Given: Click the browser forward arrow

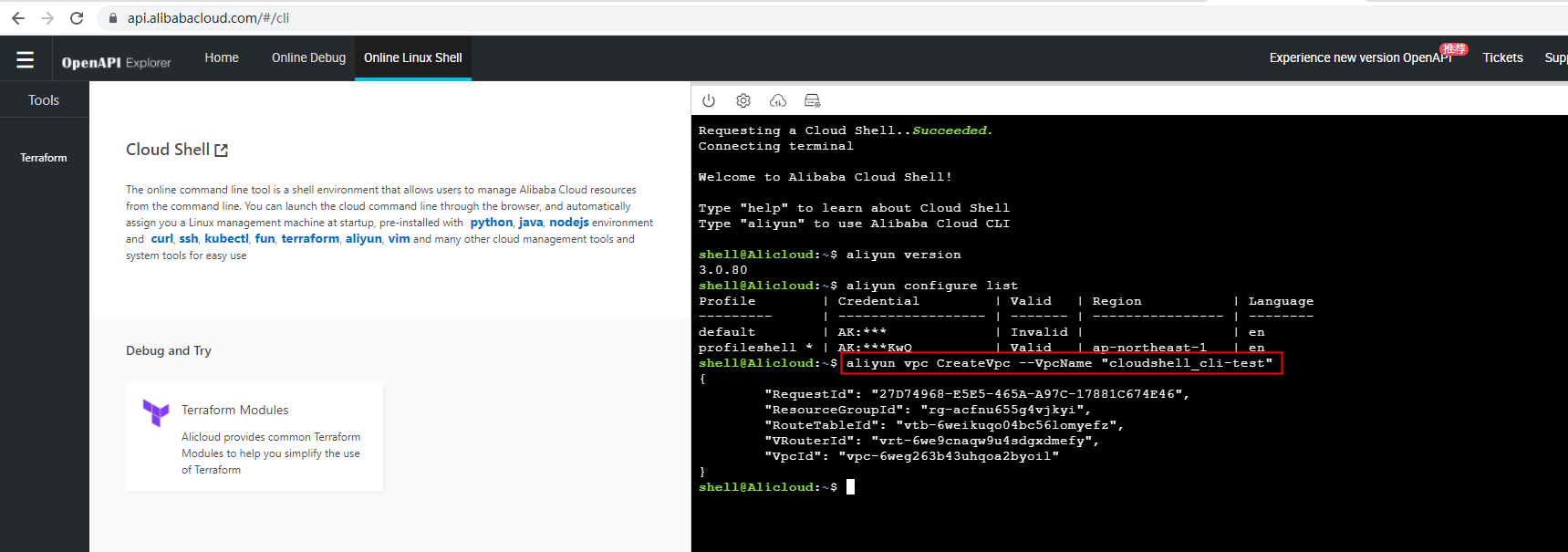Looking at the screenshot, I should tap(47, 18).
